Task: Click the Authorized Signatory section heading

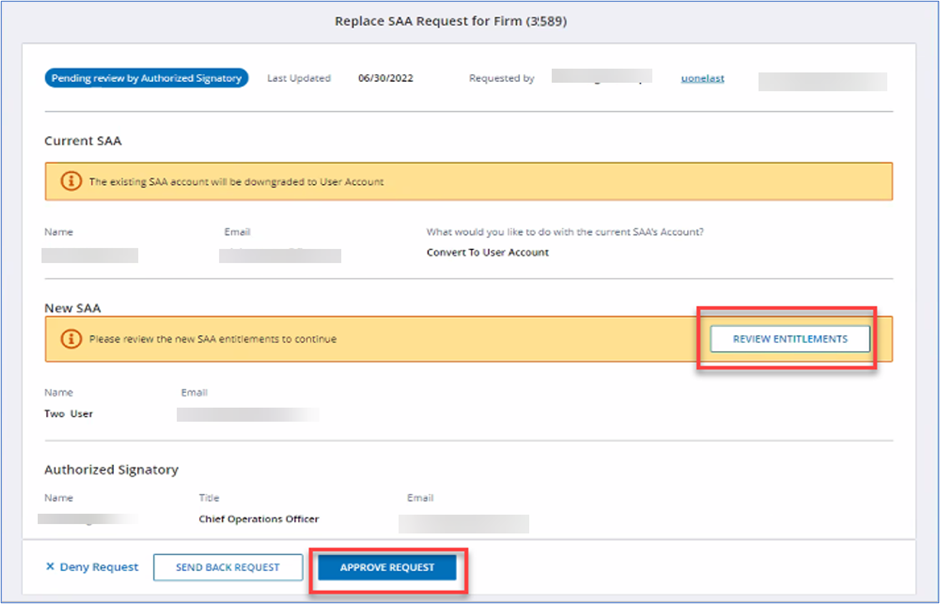Action: (x=111, y=469)
